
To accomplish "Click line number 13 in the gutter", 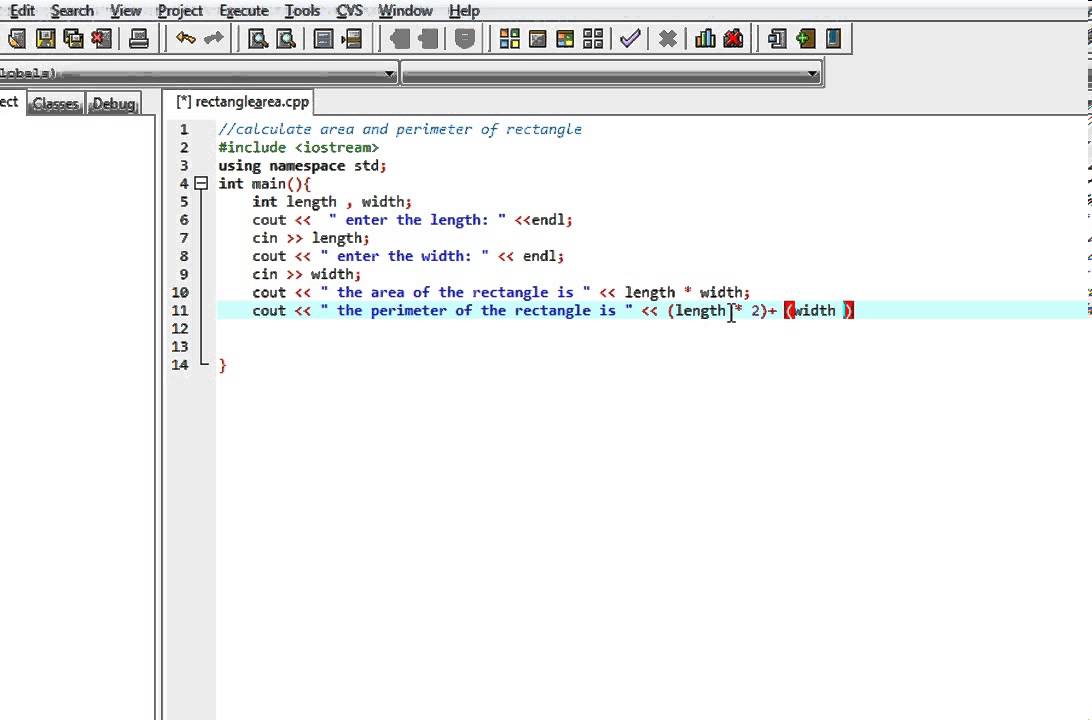I will (180, 346).
